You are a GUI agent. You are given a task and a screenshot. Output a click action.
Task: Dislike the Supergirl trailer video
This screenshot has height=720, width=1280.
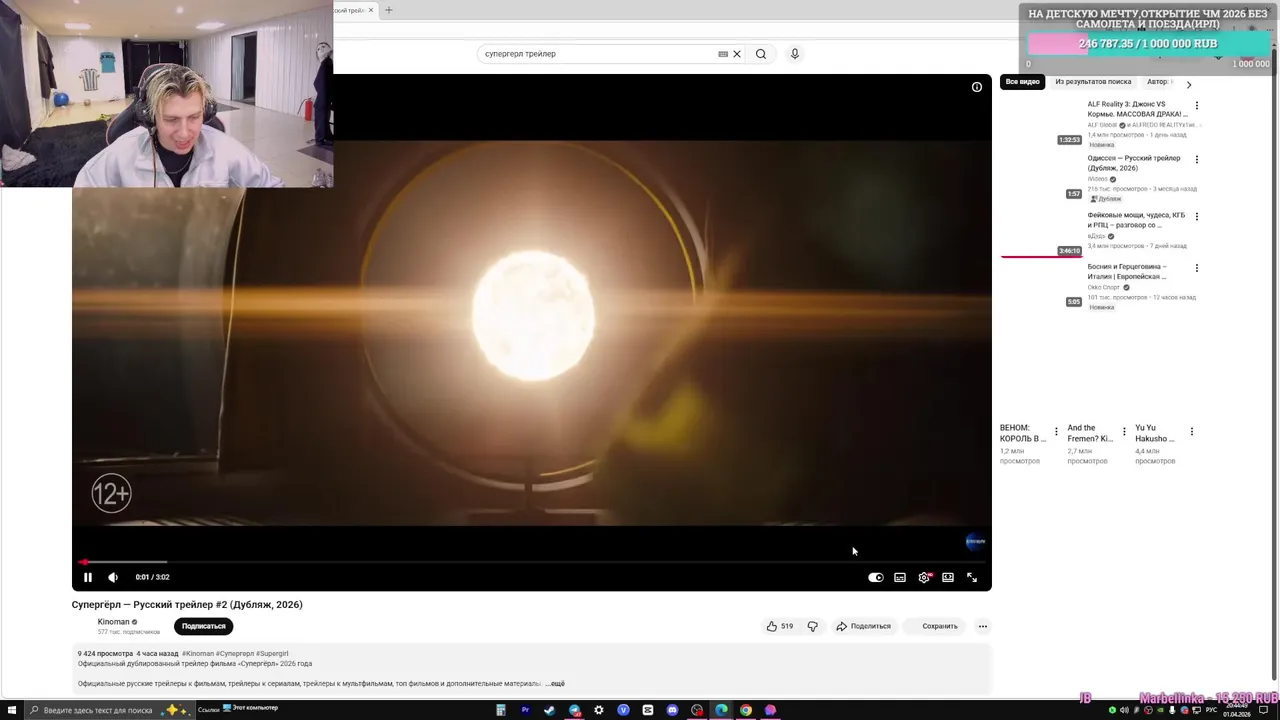coord(812,626)
